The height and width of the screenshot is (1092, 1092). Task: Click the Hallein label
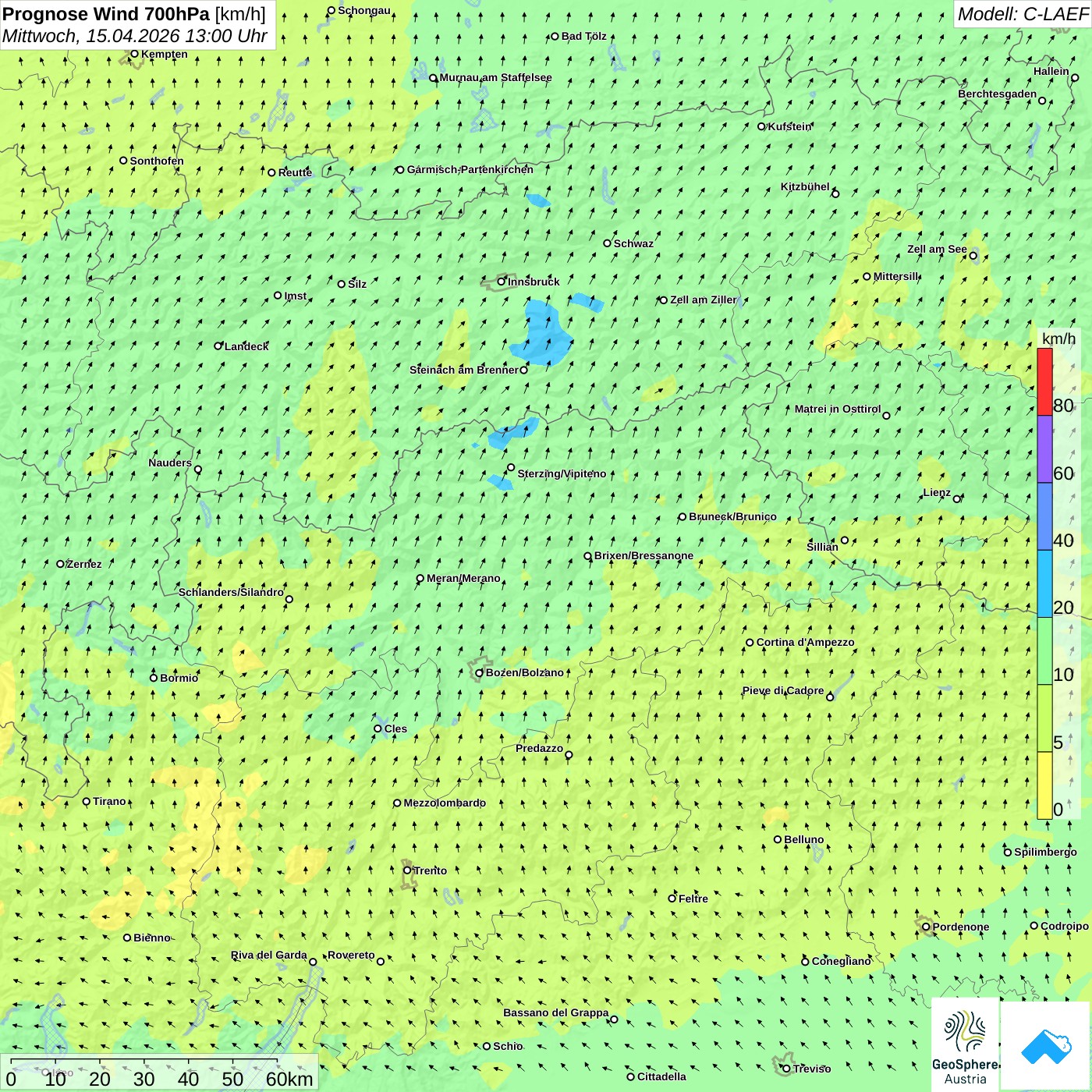[1051, 71]
